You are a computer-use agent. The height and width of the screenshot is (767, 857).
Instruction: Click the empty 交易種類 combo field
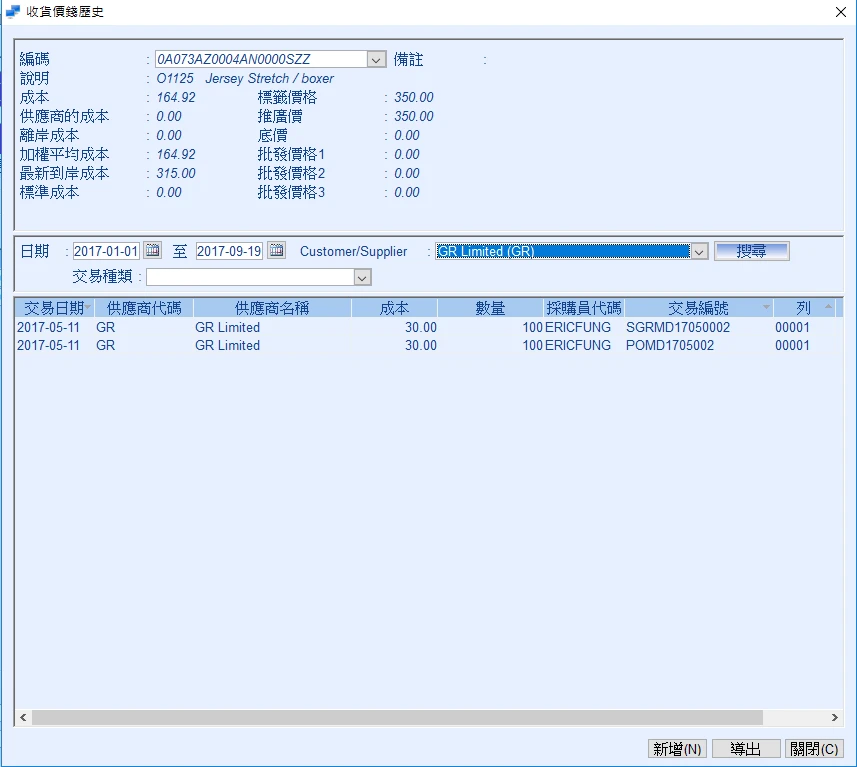[250, 277]
